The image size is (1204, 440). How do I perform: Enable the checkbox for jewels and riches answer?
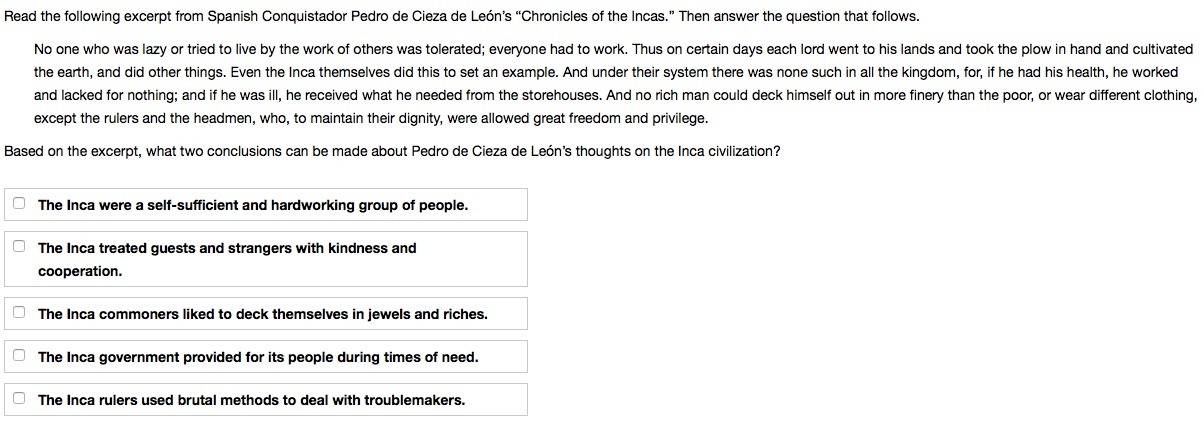pyautogui.click(x=19, y=312)
